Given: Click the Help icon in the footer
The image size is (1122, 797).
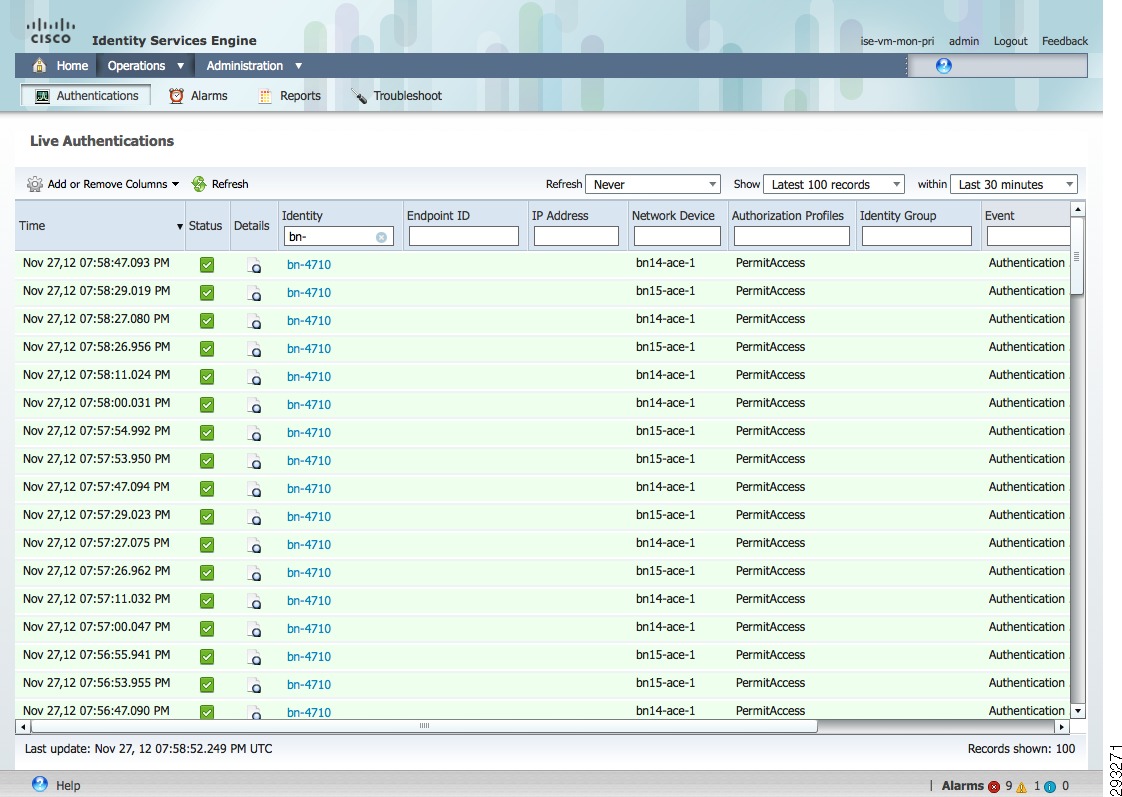Looking at the screenshot, I should 40,784.
